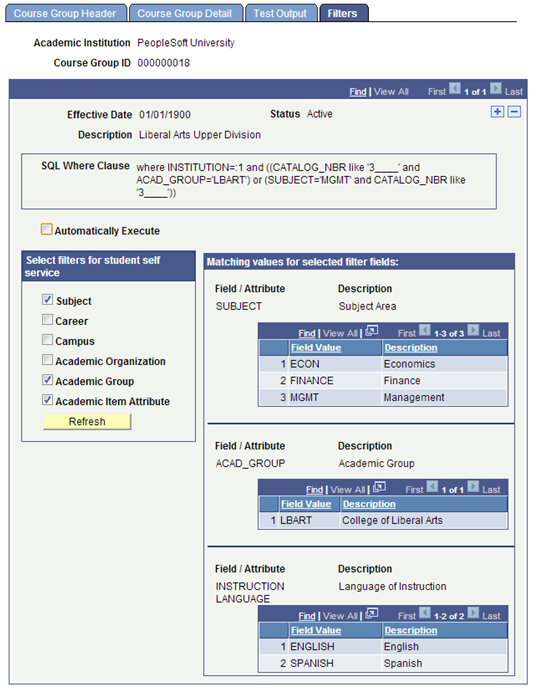Uncheck the Subject filter checkbox
The image size is (533, 691).
(47, 300)
